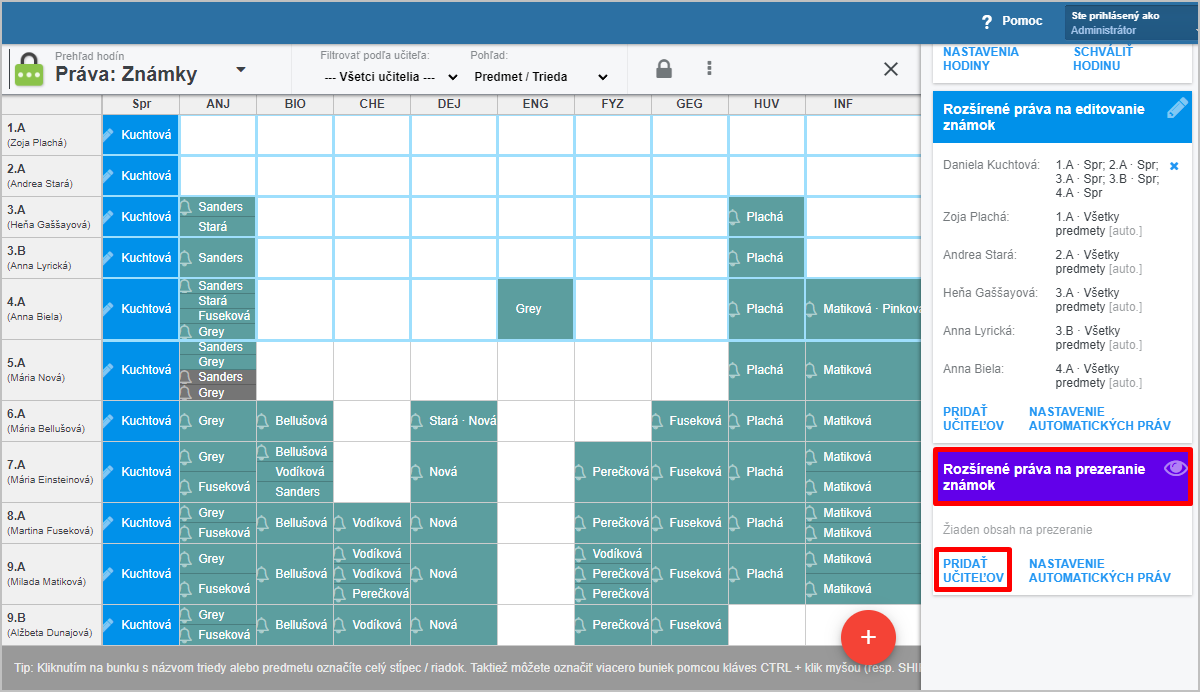Select the Spr column header
Image resolution: width=1200 pixels, height=692 pixels.
point(141,104)
